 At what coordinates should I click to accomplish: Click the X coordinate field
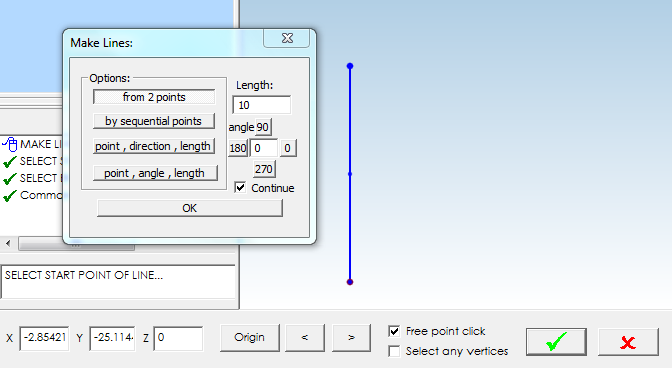44,338
